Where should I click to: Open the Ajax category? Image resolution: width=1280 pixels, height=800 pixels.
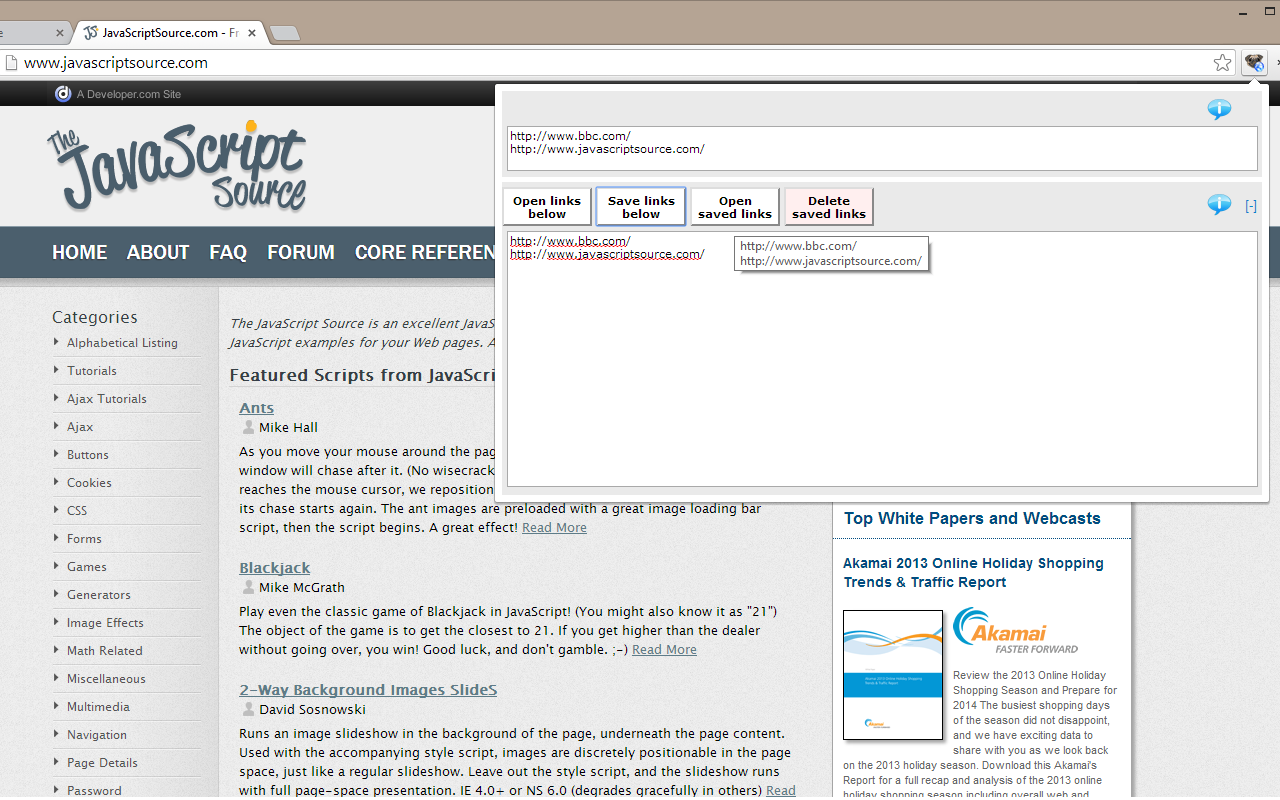point(80,427)
